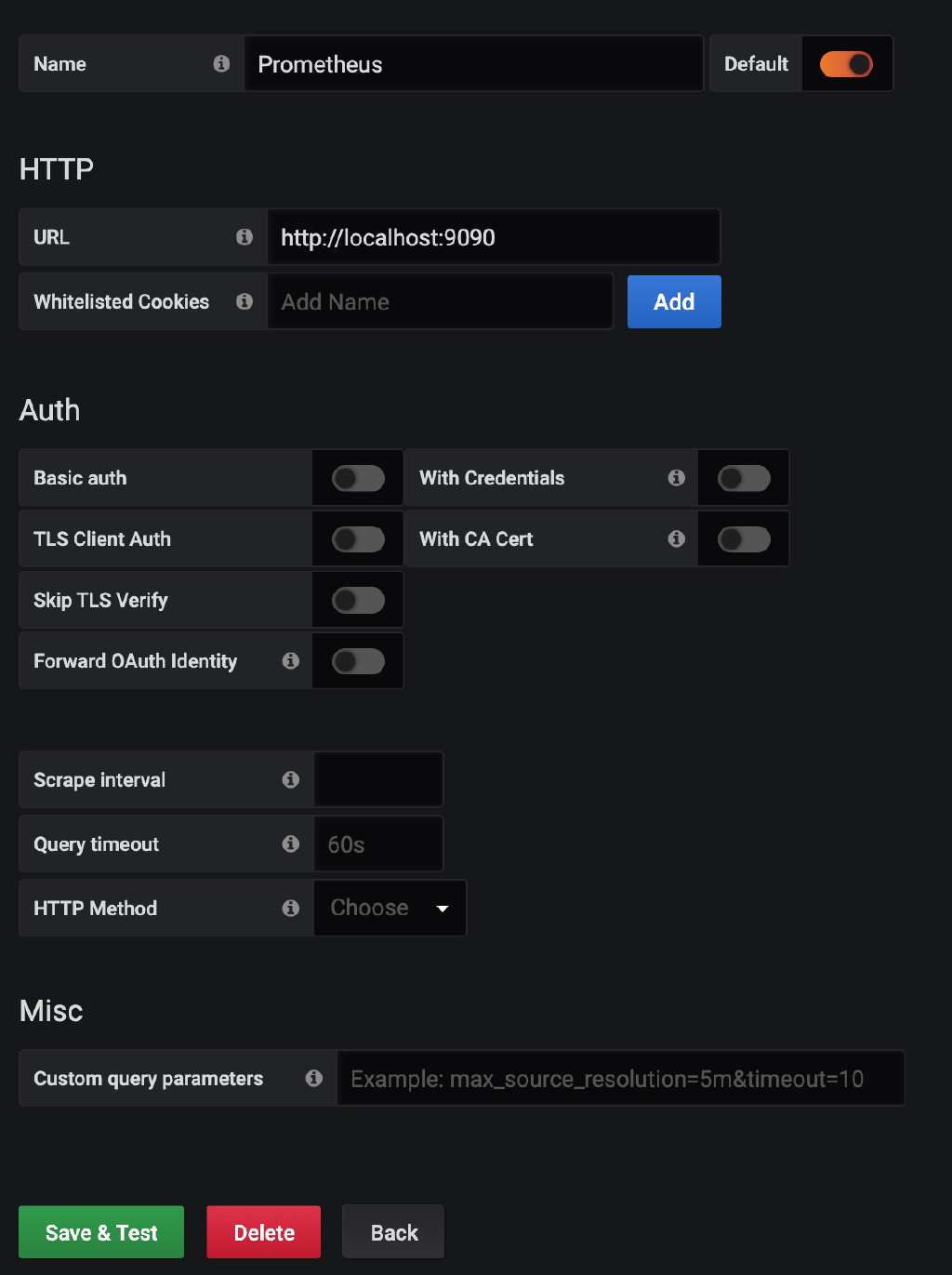Click the blue Add cookie button
This screenshot has width=952, height=1275.
pos(674,301)
